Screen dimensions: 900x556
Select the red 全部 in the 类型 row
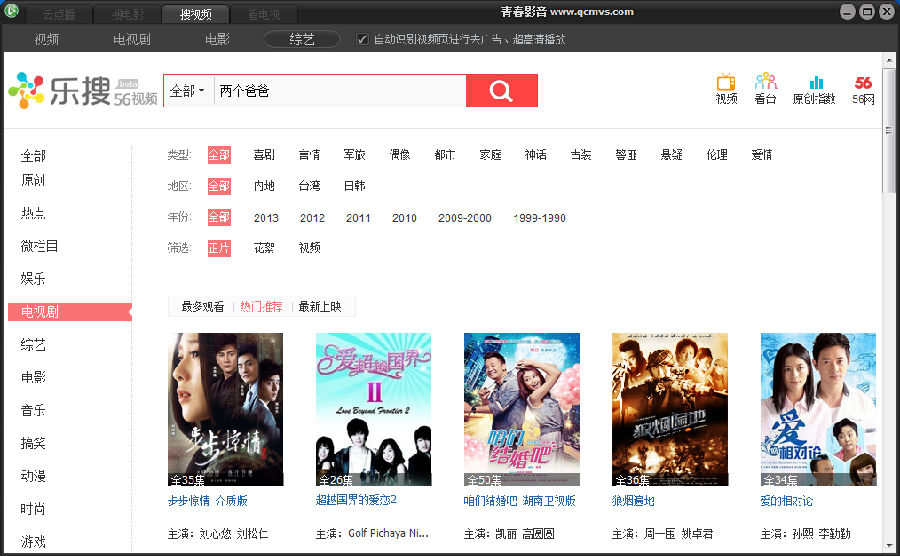(219, 155)
